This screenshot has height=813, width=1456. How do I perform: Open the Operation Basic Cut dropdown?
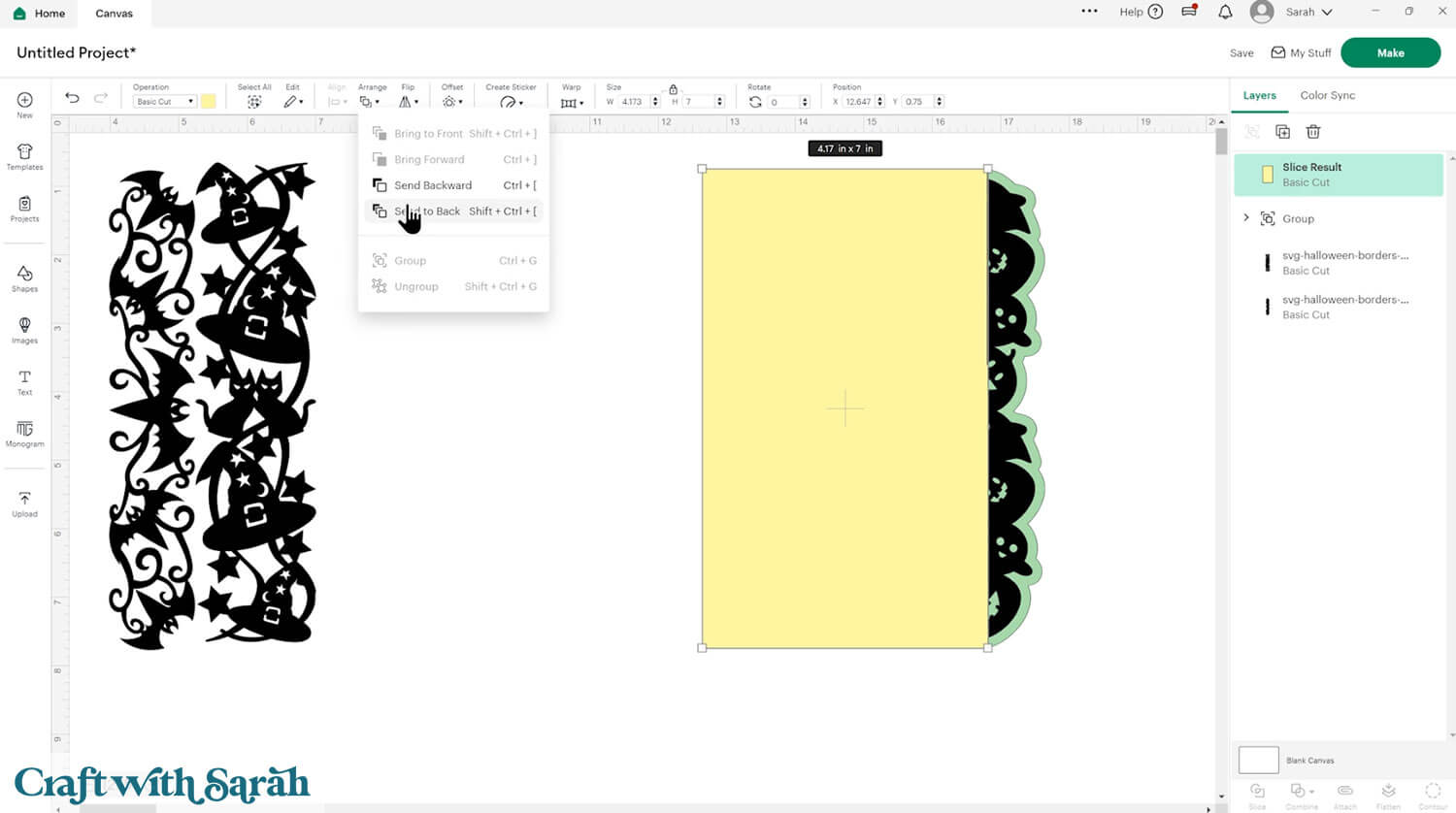[x=164, y=102]
